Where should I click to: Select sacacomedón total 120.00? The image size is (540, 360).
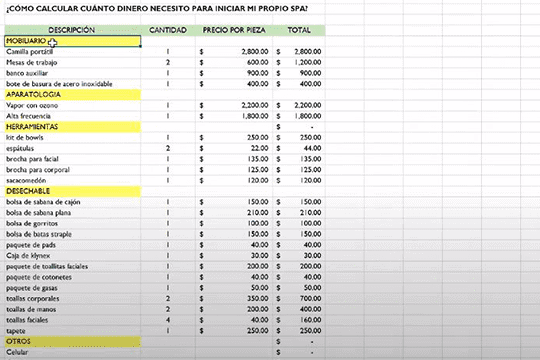tap(299, 181)
